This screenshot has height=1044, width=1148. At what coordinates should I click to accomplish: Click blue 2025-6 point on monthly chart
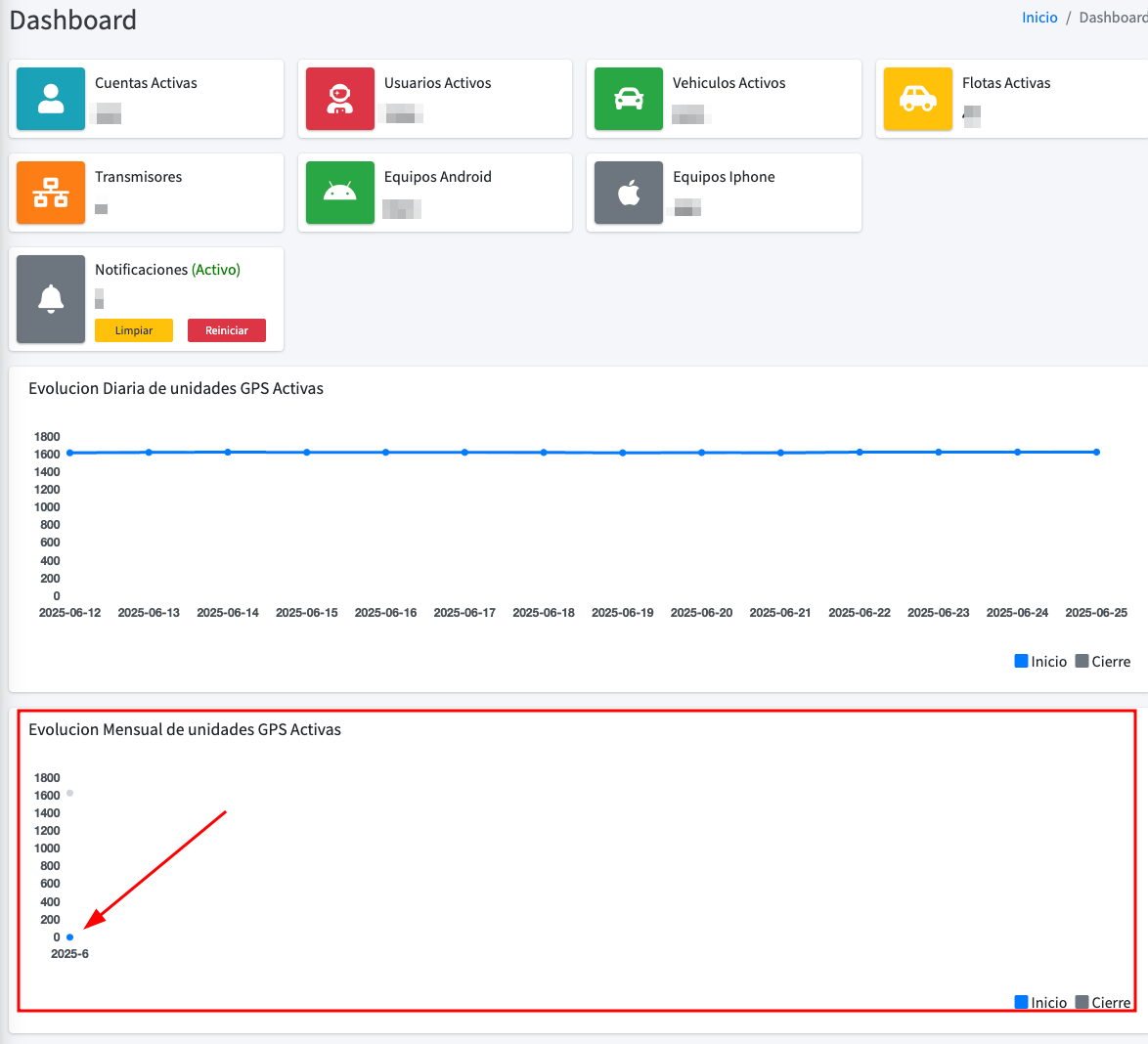[x=69, y=937]
